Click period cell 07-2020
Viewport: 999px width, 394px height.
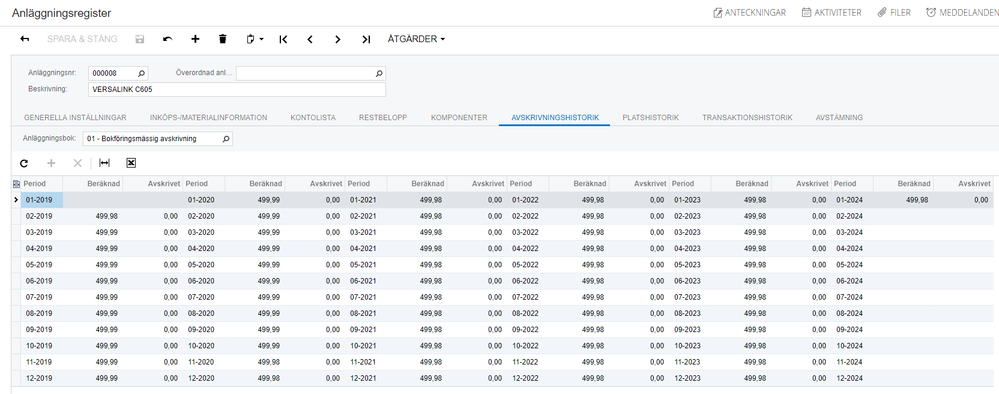tap(204, 297)
